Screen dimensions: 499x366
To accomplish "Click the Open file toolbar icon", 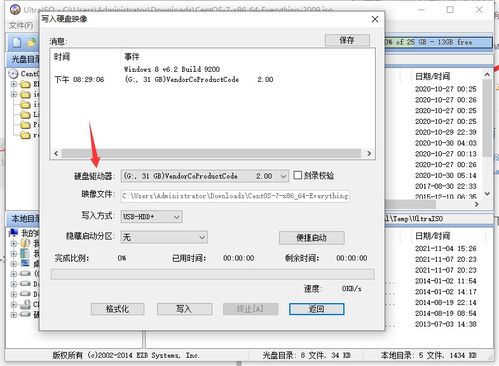I will tap(31, 43).
